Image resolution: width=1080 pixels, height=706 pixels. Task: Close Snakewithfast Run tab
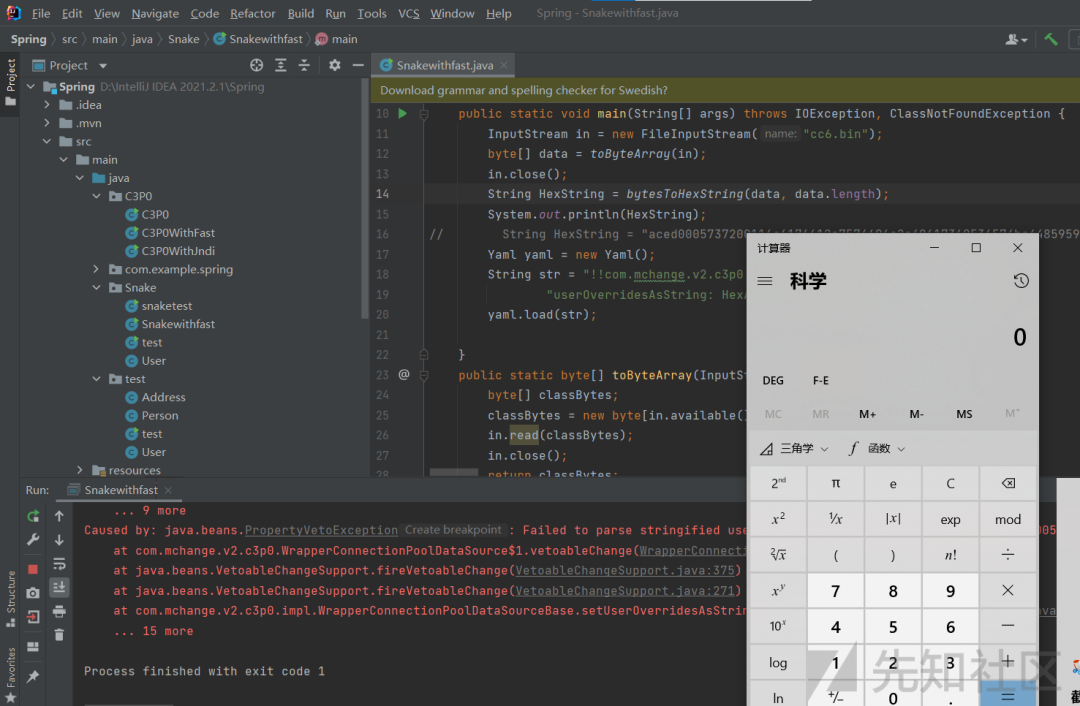(168, 490)
